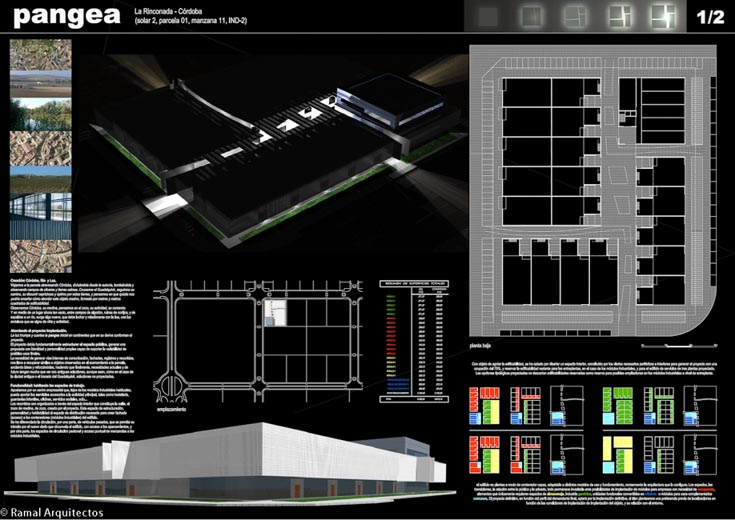The width and height of the screenshot is (735, 520).
Task: Click the brightest glowing square icon in header
Action: pos(660,15)
